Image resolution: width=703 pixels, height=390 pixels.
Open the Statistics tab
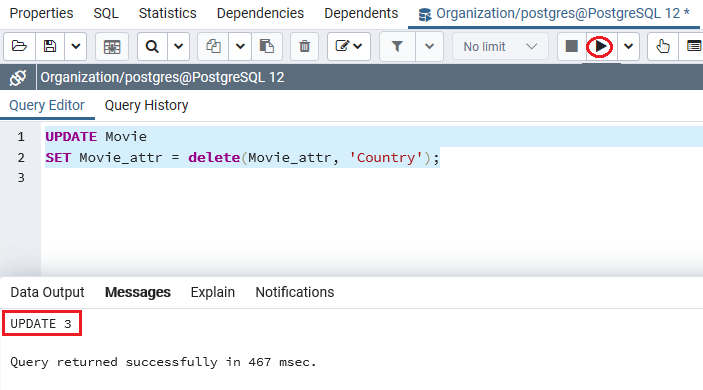point(168,13)
